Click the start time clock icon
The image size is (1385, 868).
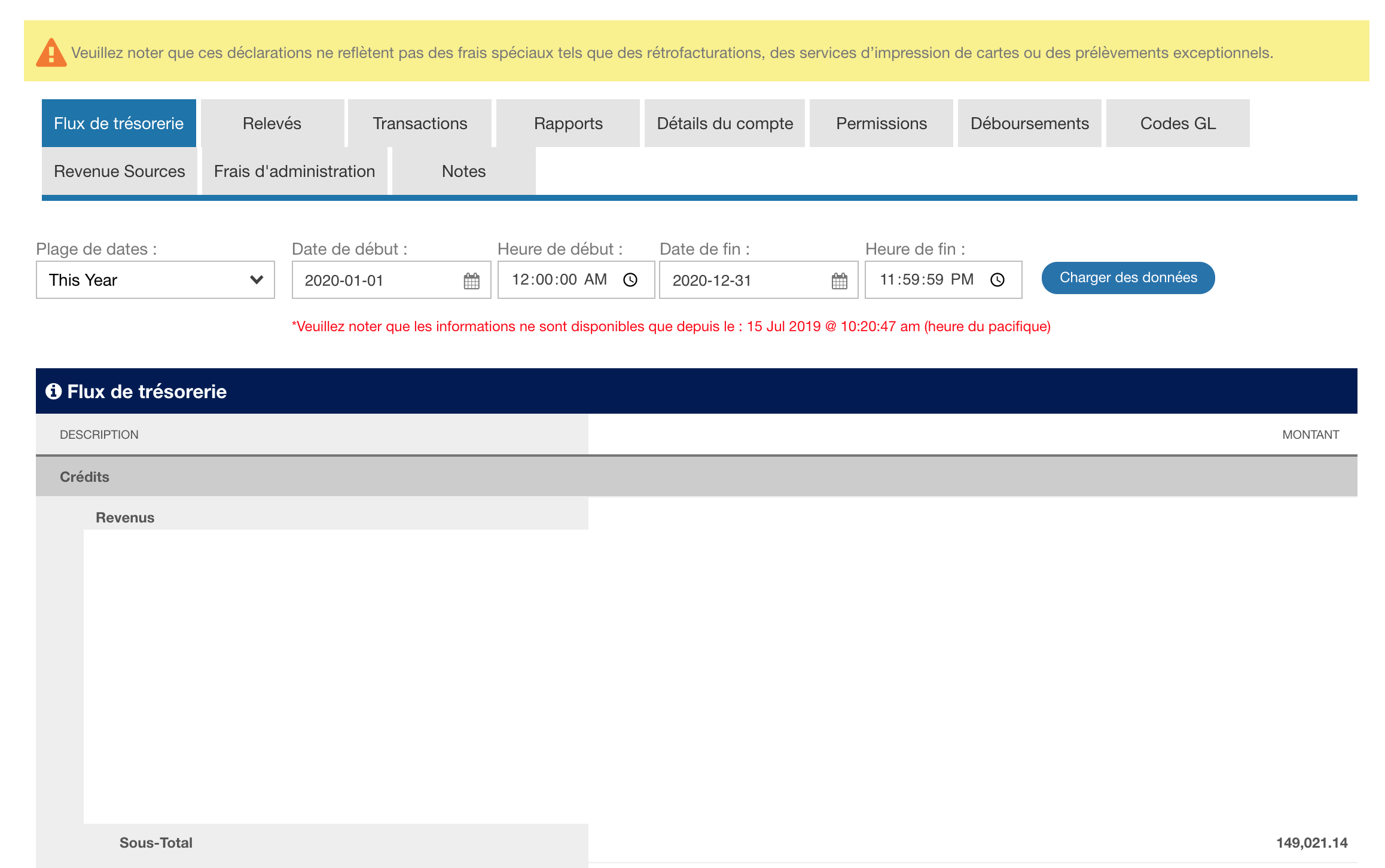pyautogui.click(x=630, y=280)
